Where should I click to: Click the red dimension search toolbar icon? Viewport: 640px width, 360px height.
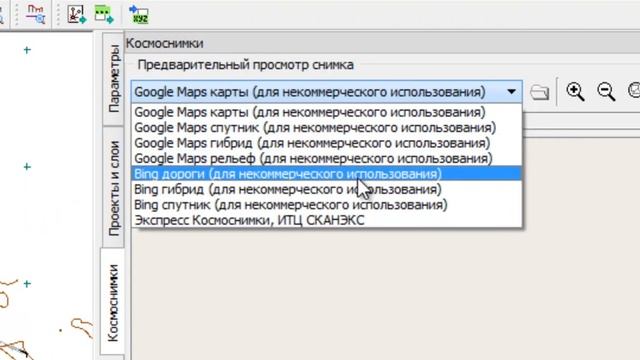click(36, 14)
